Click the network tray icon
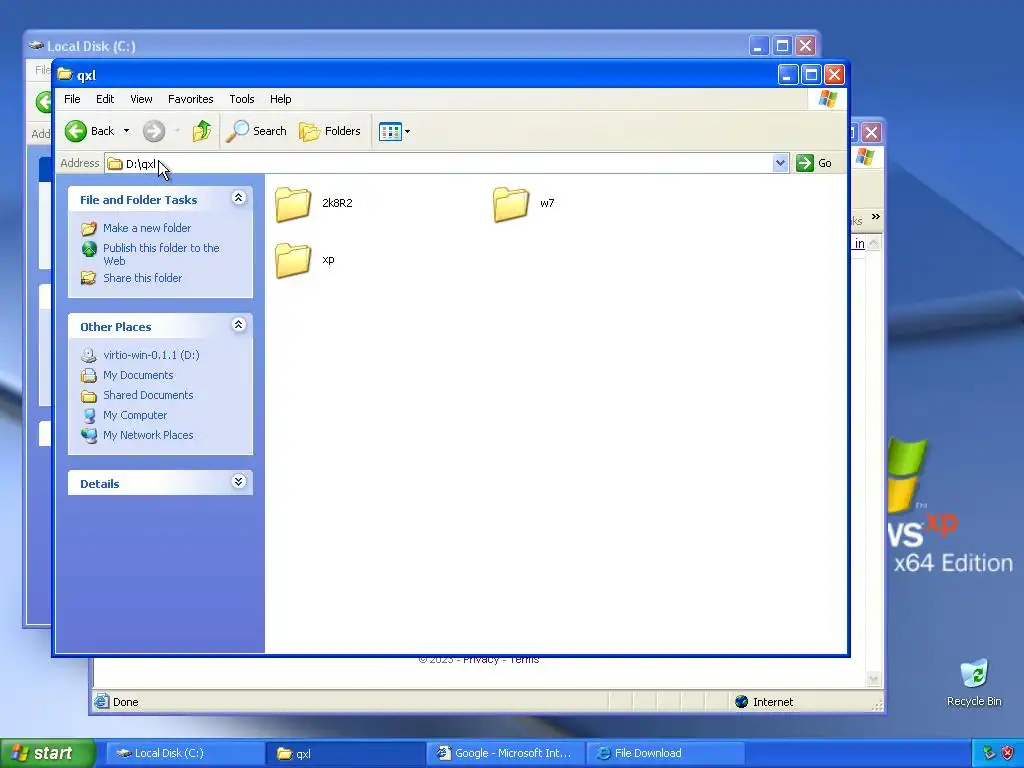 point(989,754)
